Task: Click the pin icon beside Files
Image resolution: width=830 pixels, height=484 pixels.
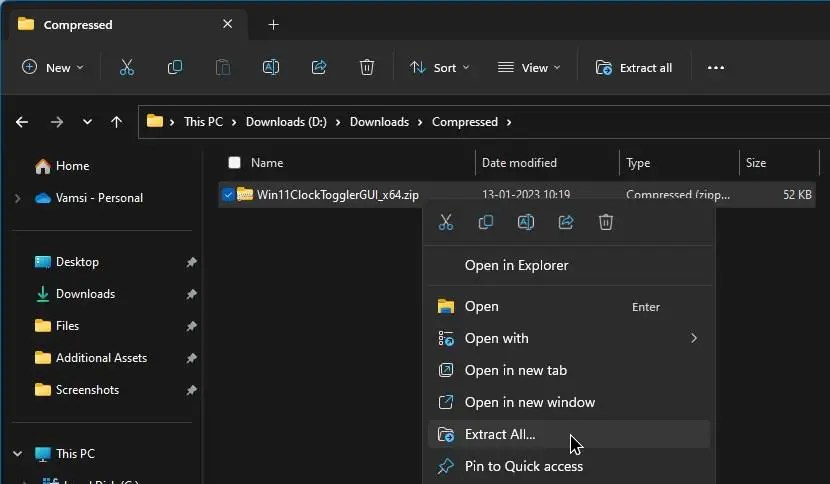Action: point(191,326)
